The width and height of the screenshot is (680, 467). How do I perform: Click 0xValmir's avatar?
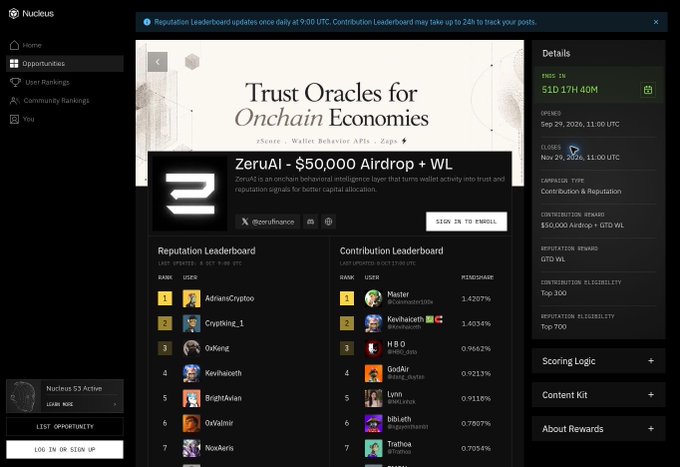pos(191,423)
